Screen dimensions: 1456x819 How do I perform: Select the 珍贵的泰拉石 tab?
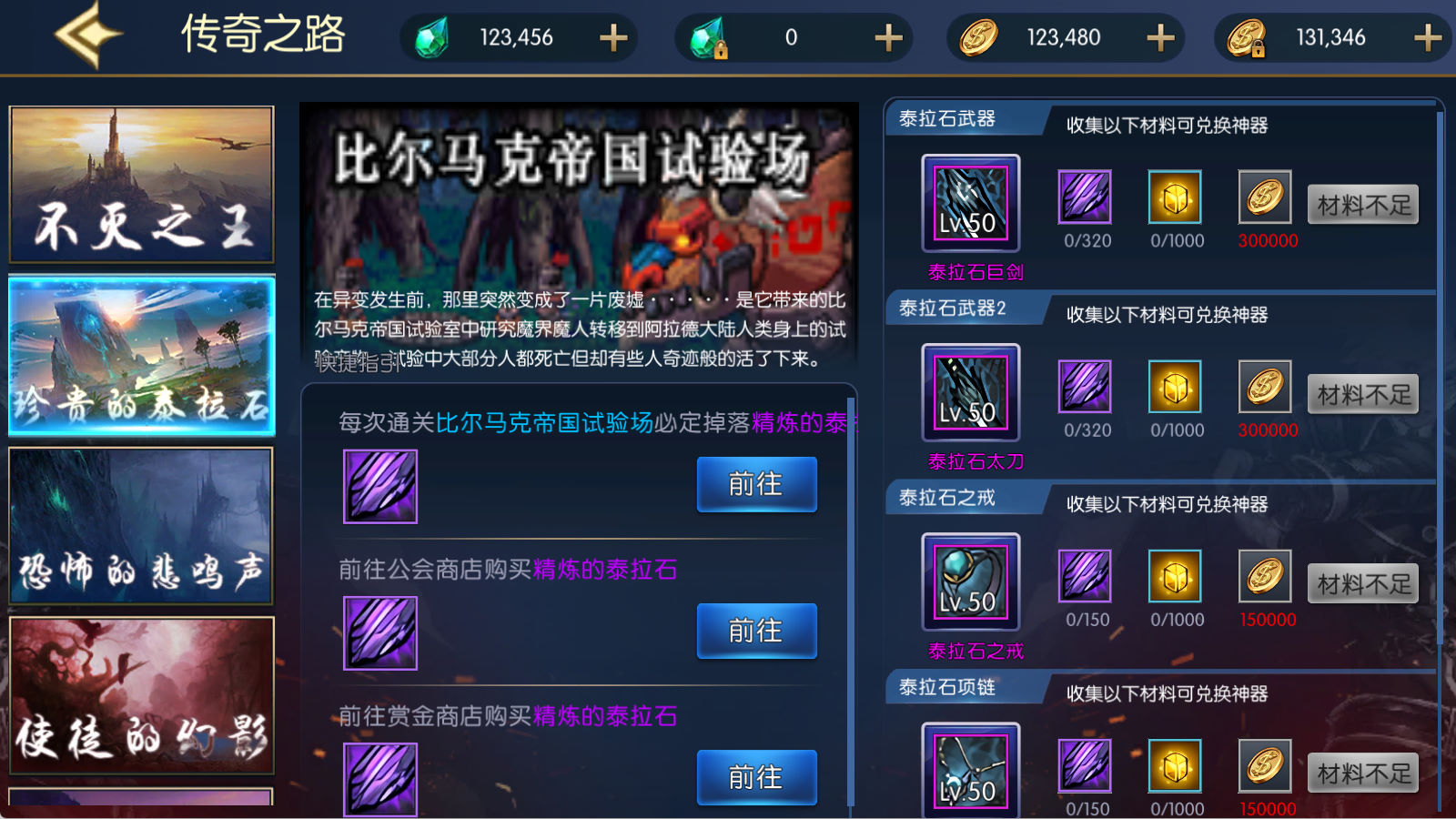coord(141,356)
